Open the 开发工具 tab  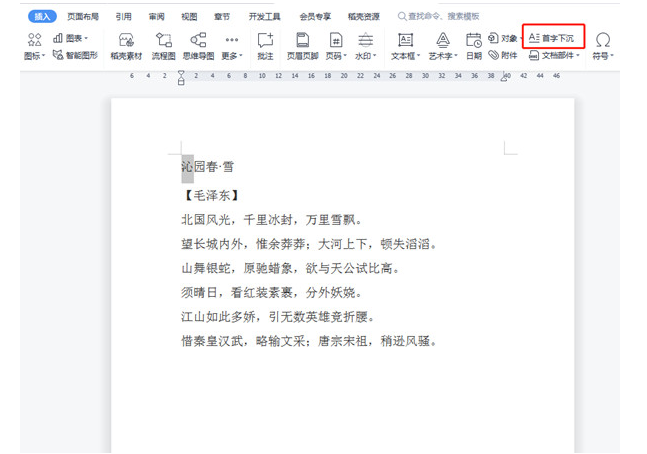pos(264,17)
